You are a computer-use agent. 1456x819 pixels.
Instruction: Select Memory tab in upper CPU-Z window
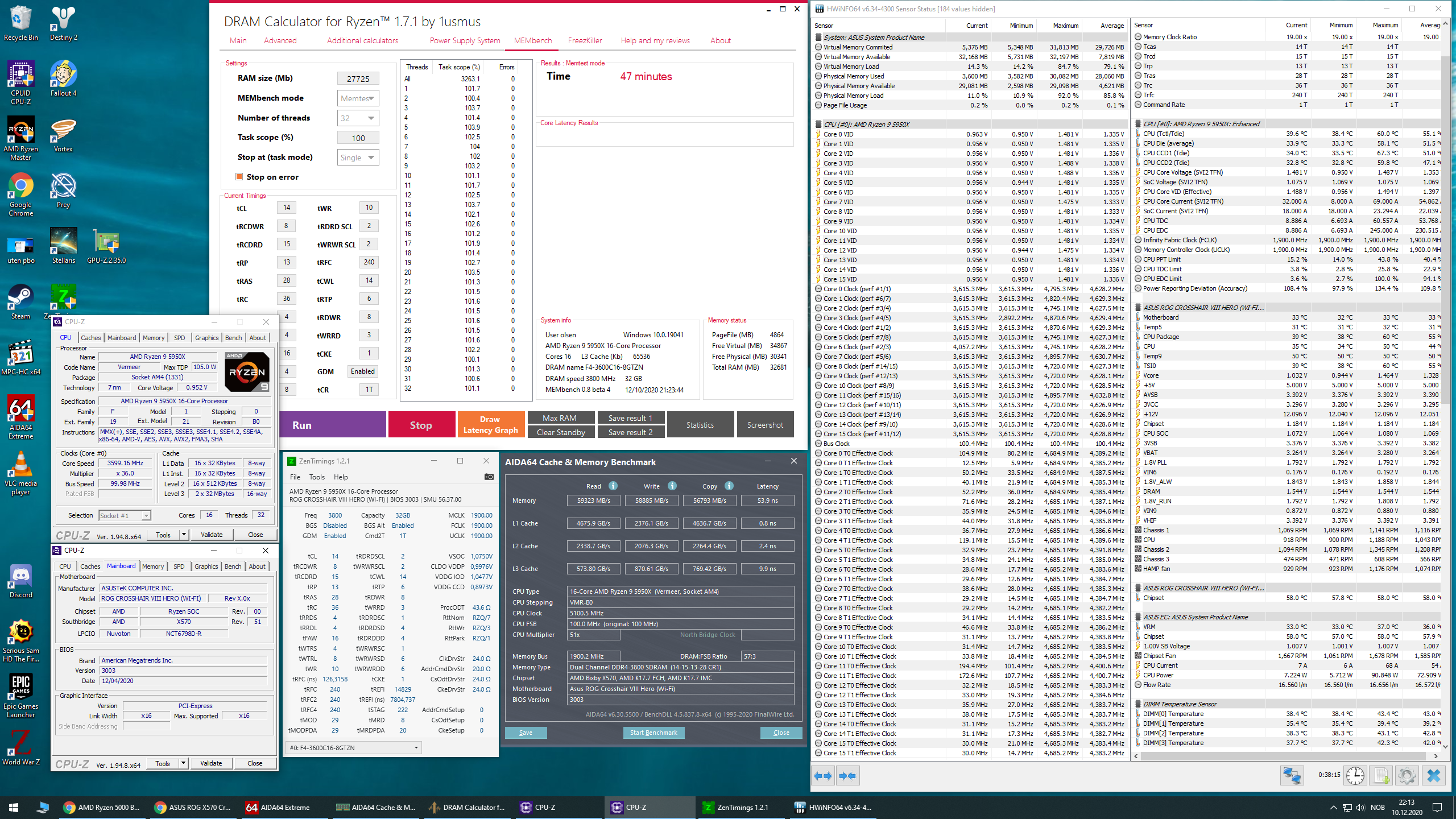pos(154,338)
